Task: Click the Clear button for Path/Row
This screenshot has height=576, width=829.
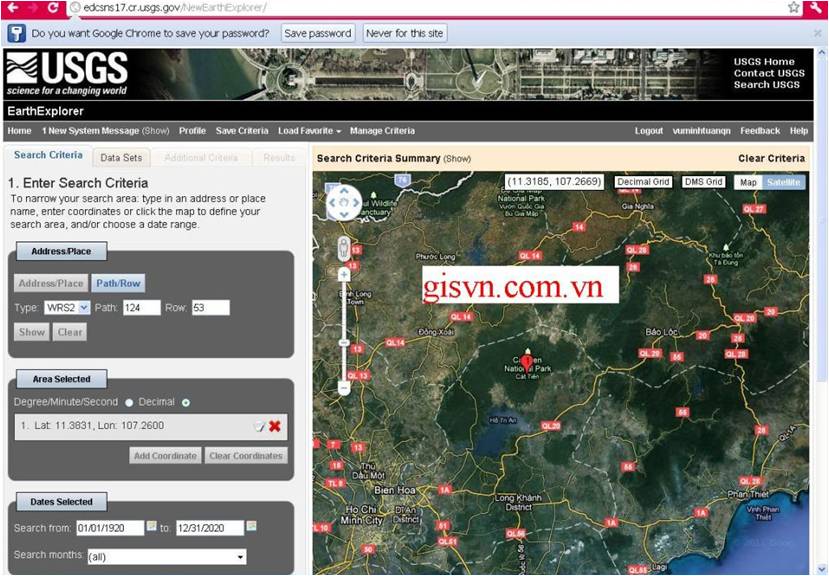Action: pyautogui.click(x=70, y=332)
